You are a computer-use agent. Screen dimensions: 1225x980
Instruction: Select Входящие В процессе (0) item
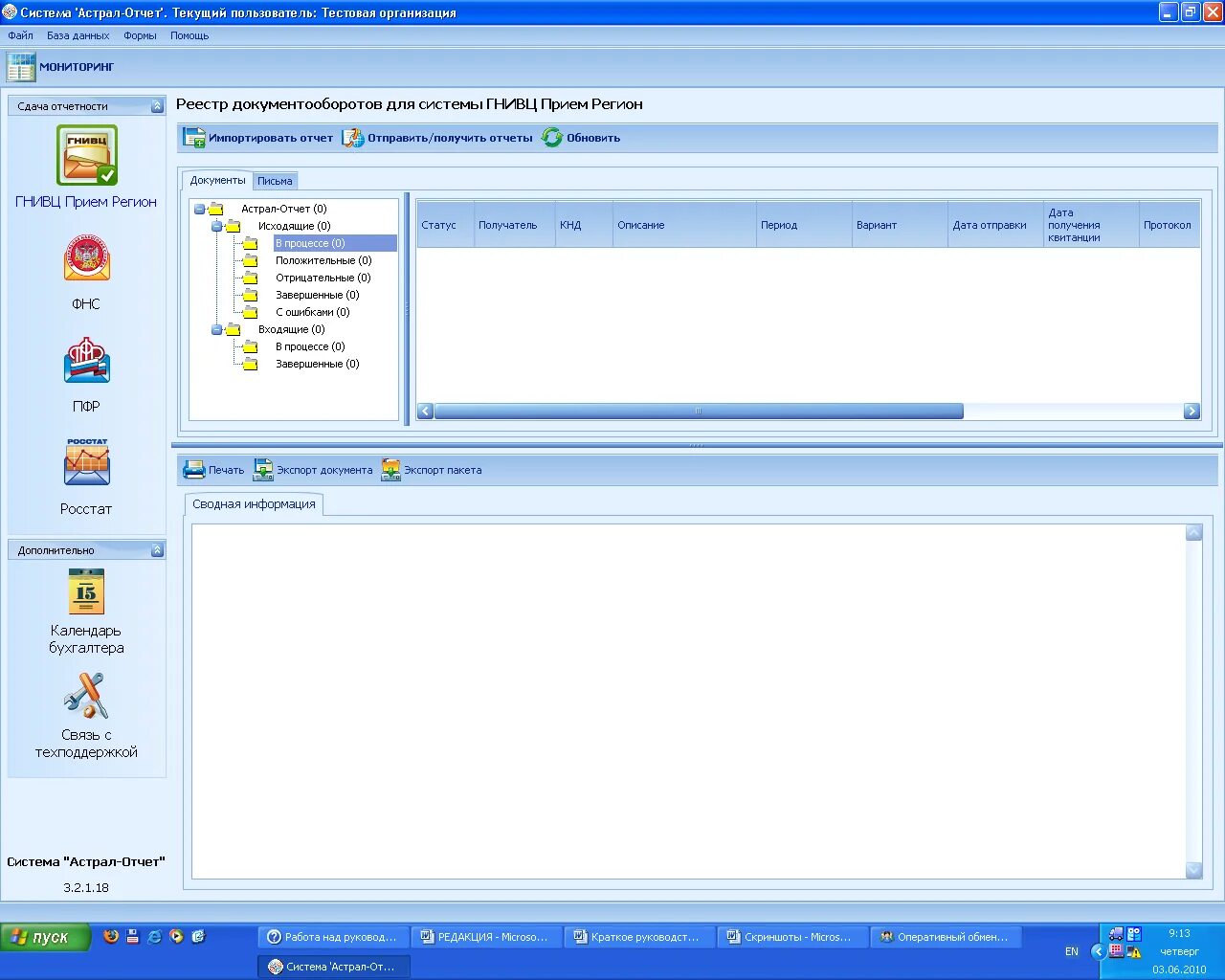pos(310,346)
